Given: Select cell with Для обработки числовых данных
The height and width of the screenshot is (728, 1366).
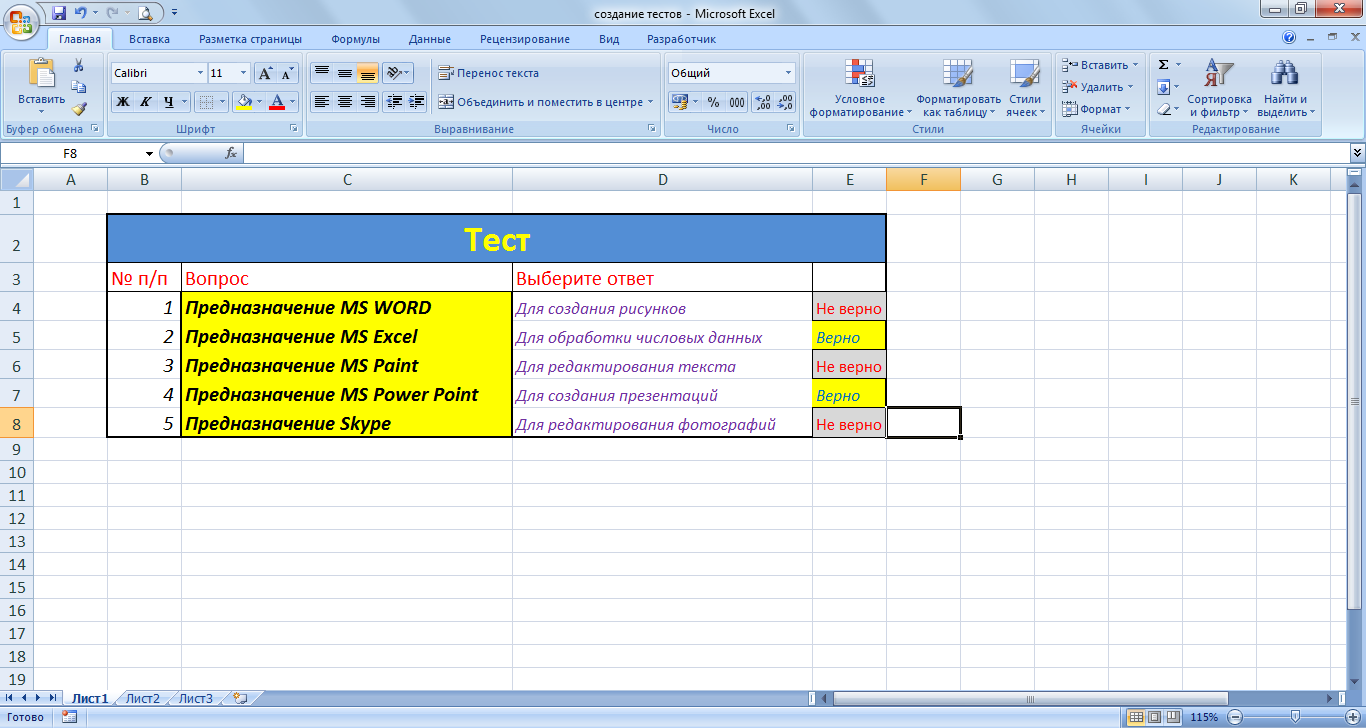Looking at the screenshot, I should [662, 337].
